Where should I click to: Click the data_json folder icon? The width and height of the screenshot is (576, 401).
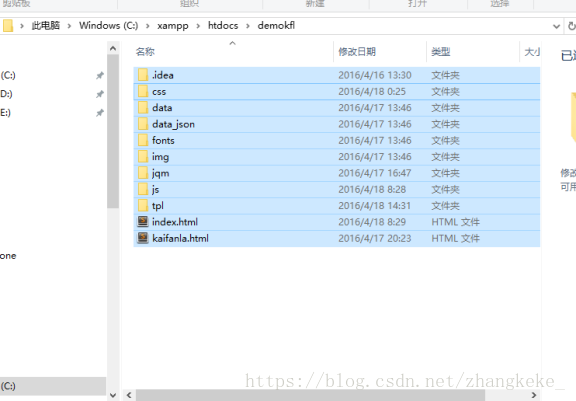click(x=143, y=124)
